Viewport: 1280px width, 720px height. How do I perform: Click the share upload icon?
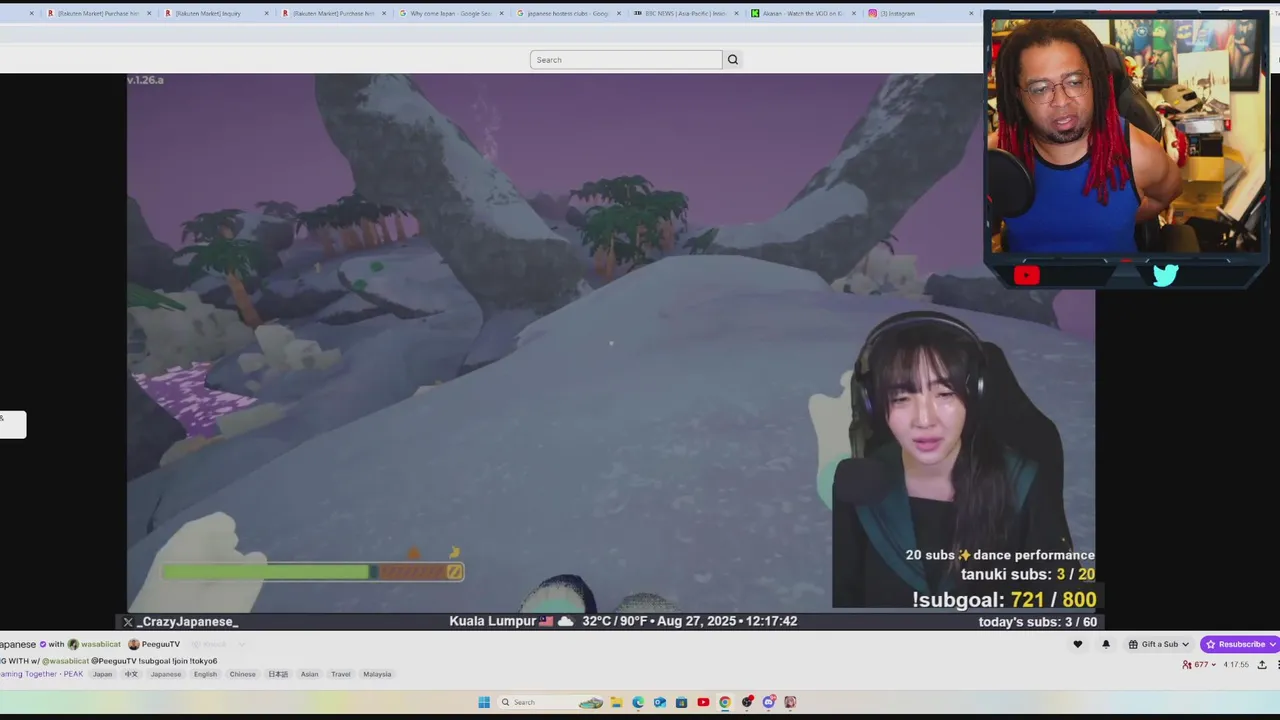point(1262,665)
